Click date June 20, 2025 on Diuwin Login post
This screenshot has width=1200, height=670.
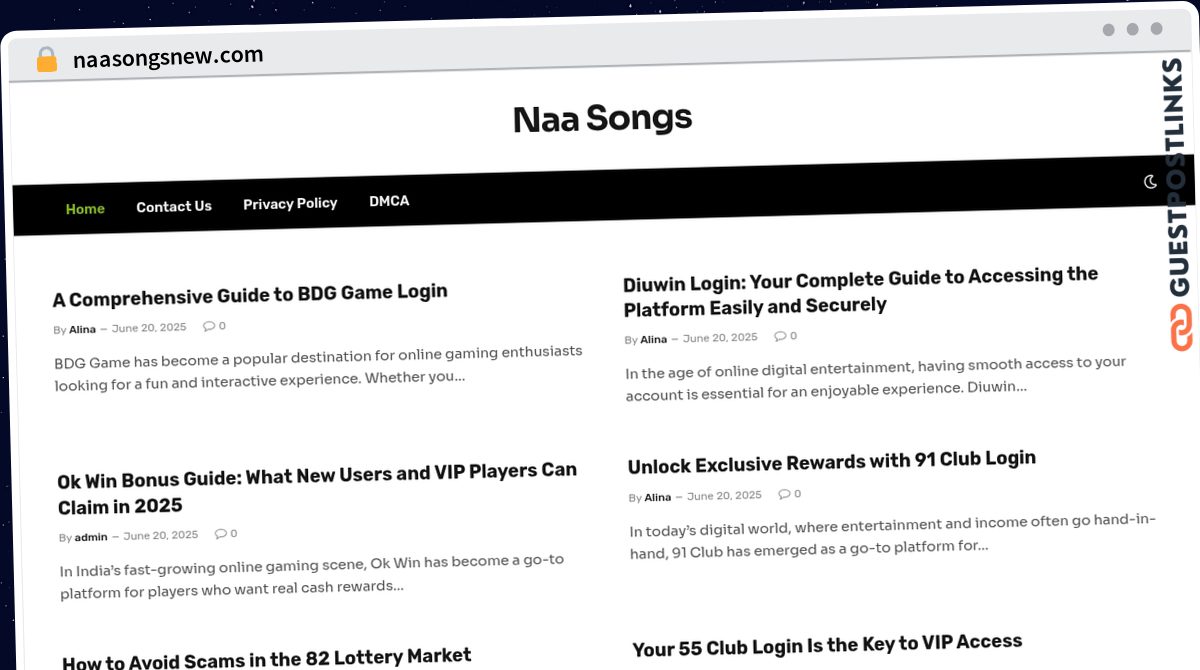click(x=720, y=338)
